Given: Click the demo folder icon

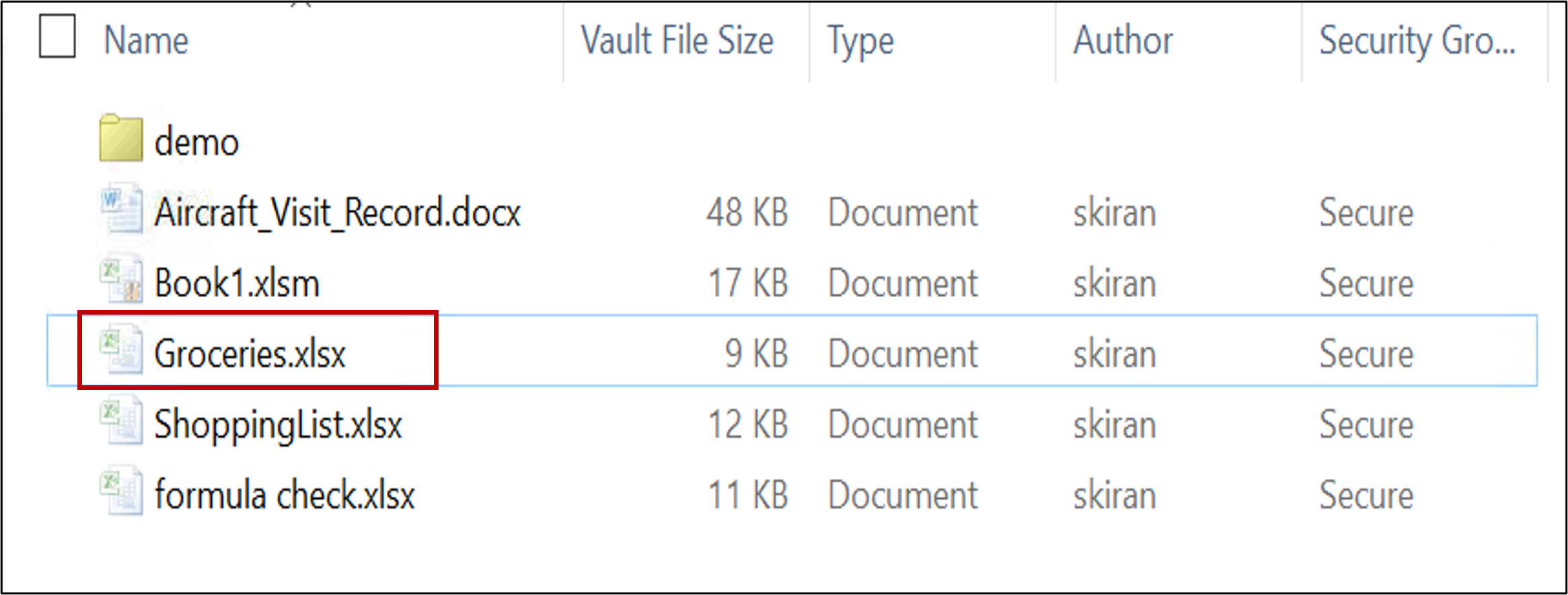Looking at the screenshot, I should pos(121,139).
